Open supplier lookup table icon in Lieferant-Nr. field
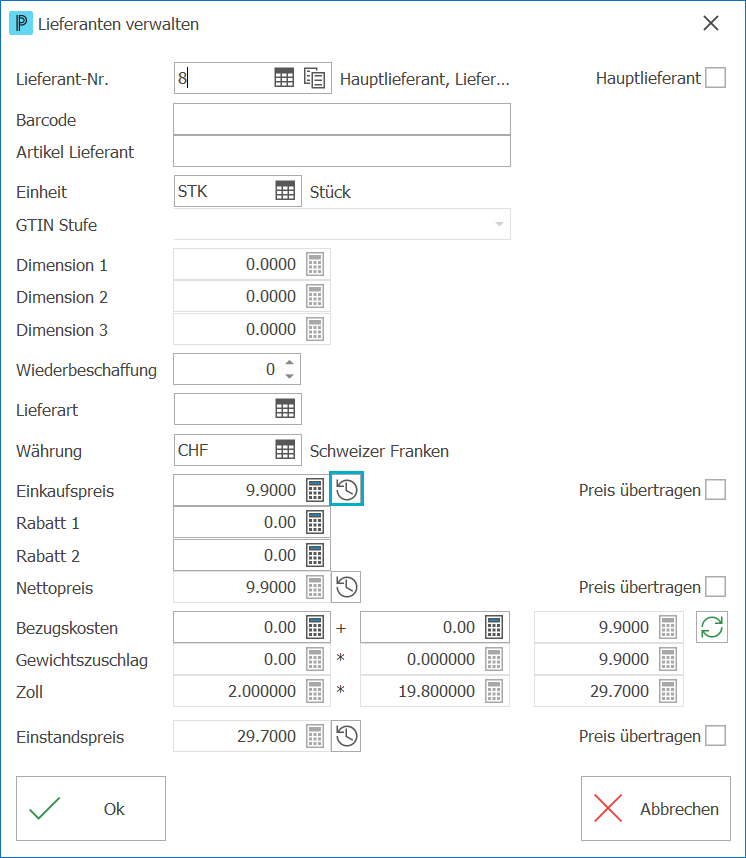This screenshot has height=858, width=746. pyautogui.click(x=284, y=78)
